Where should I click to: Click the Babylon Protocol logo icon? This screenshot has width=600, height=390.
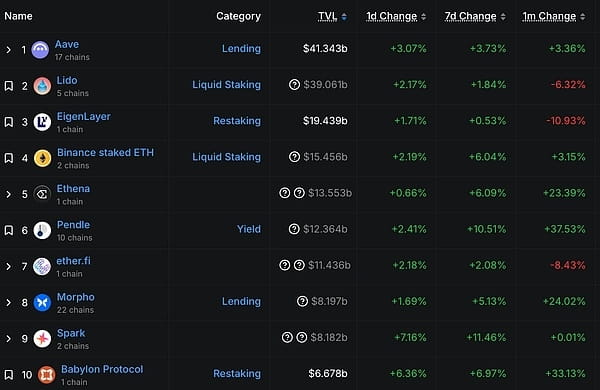pos(47,375)
